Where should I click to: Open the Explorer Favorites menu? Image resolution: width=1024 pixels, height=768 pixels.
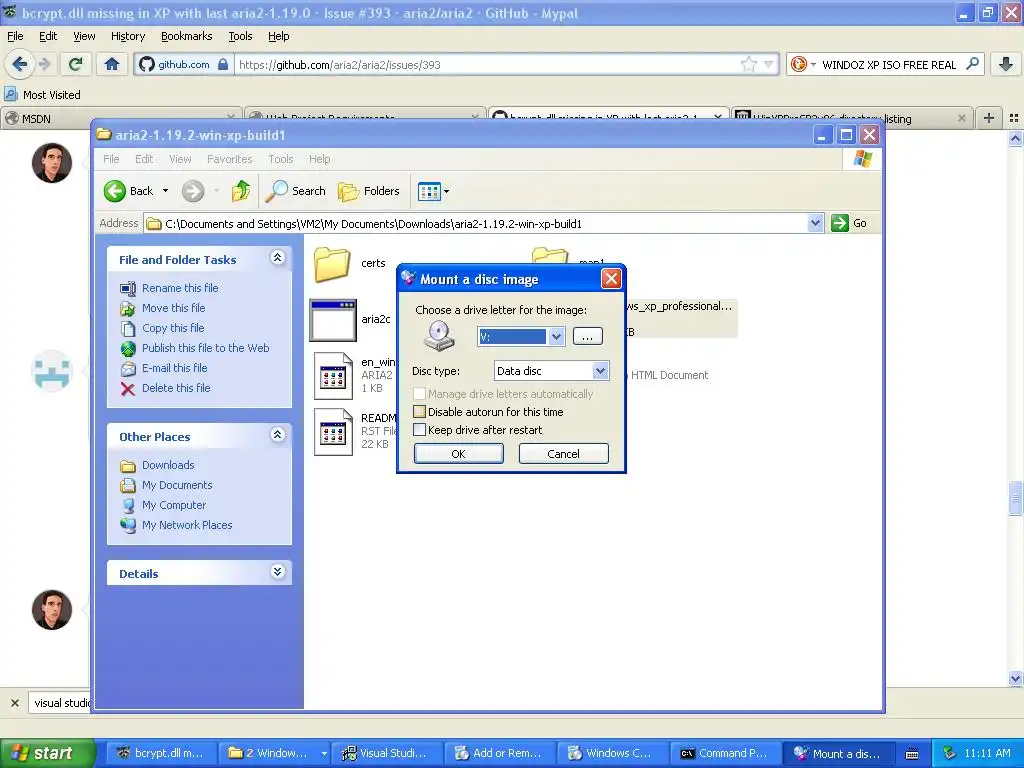[229, 159]
